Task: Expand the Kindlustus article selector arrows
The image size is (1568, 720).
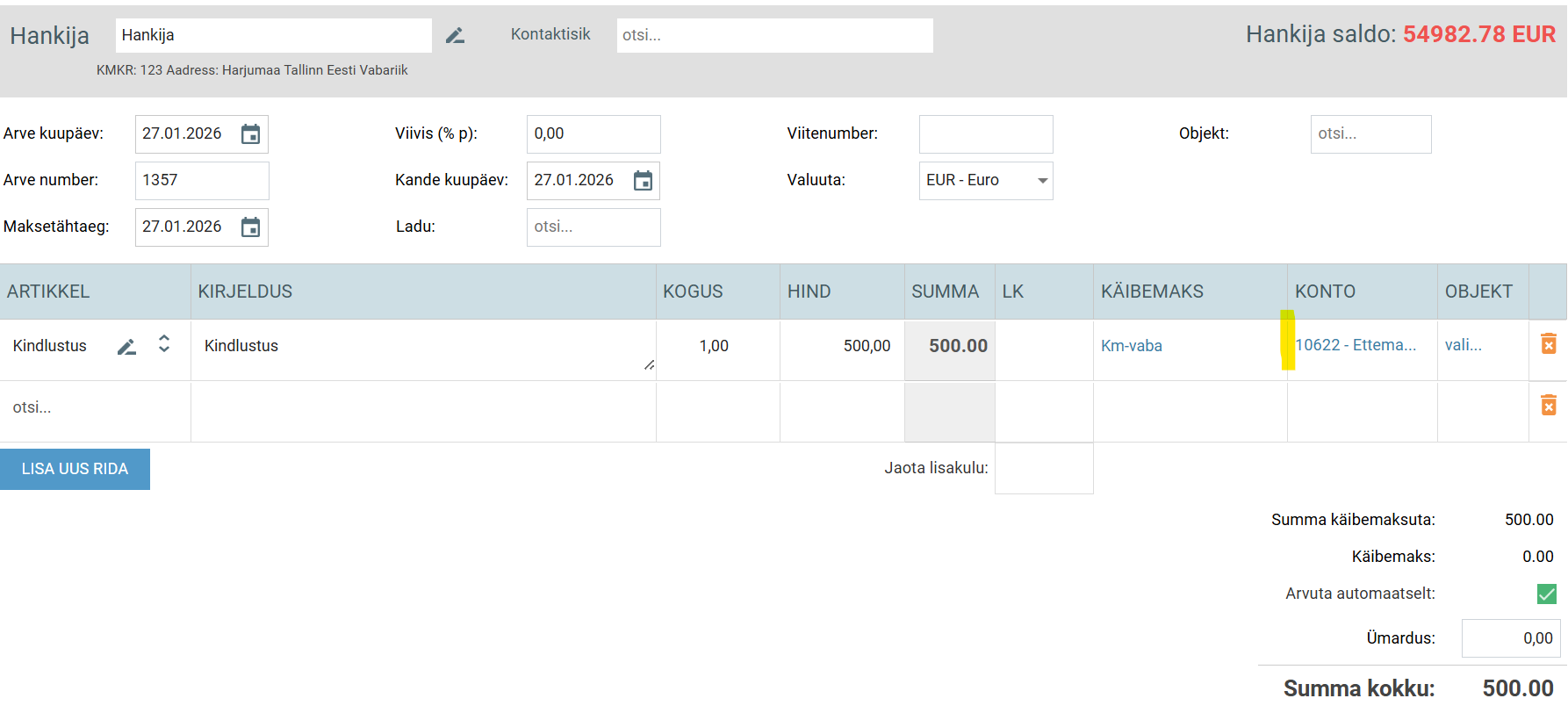Action: pos(164,344)
